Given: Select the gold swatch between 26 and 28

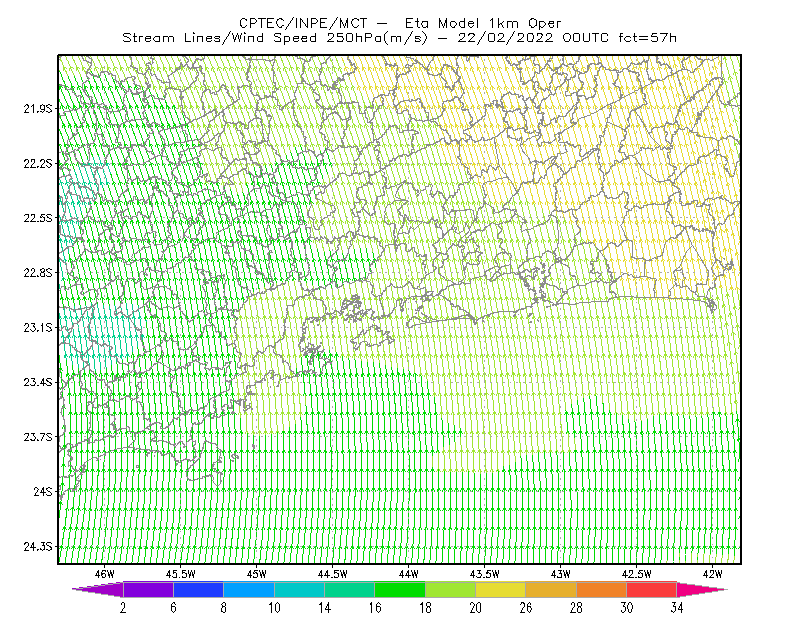Looking at the screenshot, I should (551, 589).
